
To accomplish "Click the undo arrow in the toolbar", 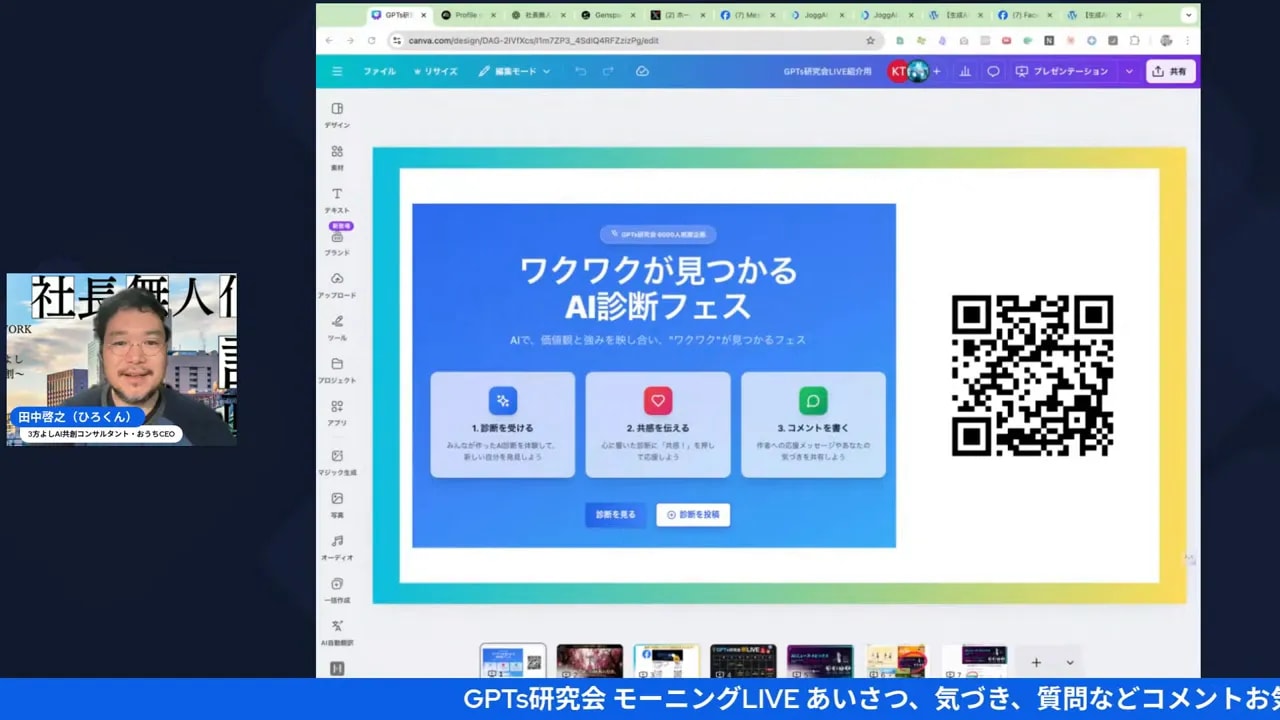I will (580, 71).
